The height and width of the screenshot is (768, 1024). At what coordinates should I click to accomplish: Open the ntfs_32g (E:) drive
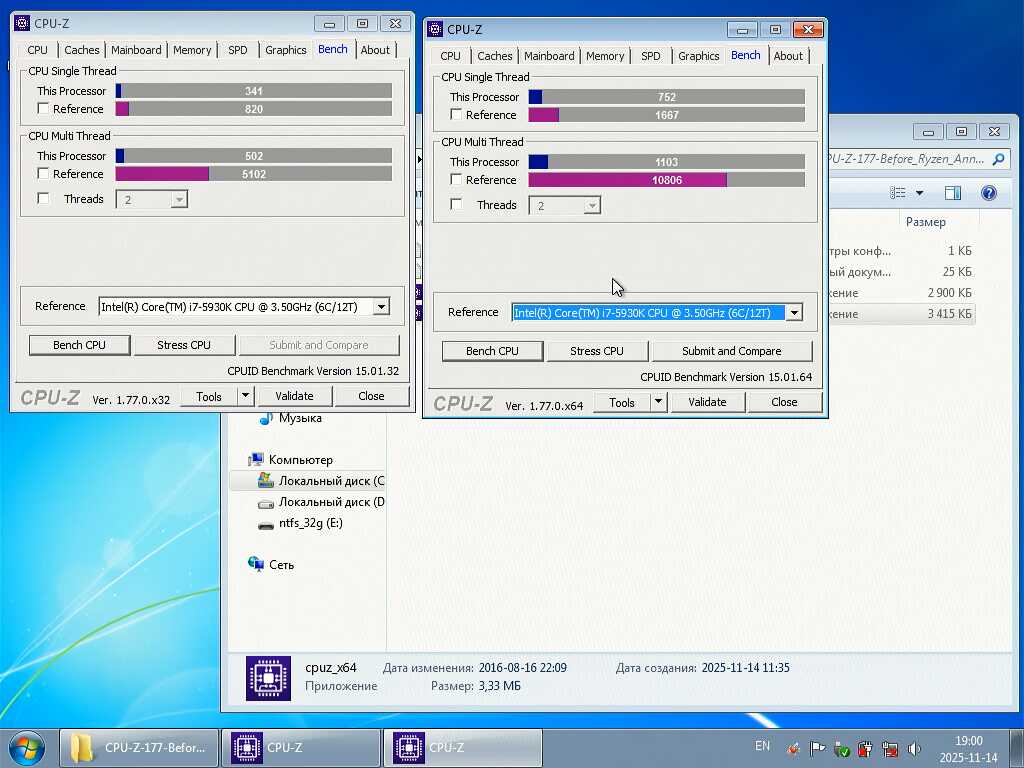coord(300,522)
